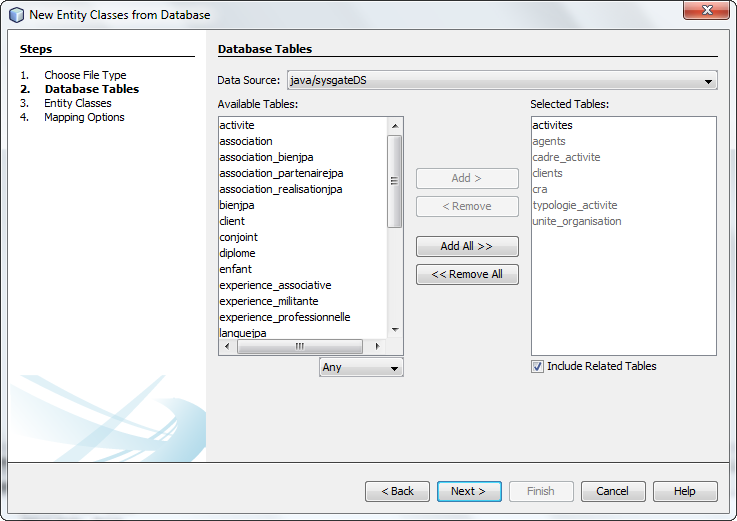Open Help for this wizard
The image size is (737, 521).
click(685, 491)
